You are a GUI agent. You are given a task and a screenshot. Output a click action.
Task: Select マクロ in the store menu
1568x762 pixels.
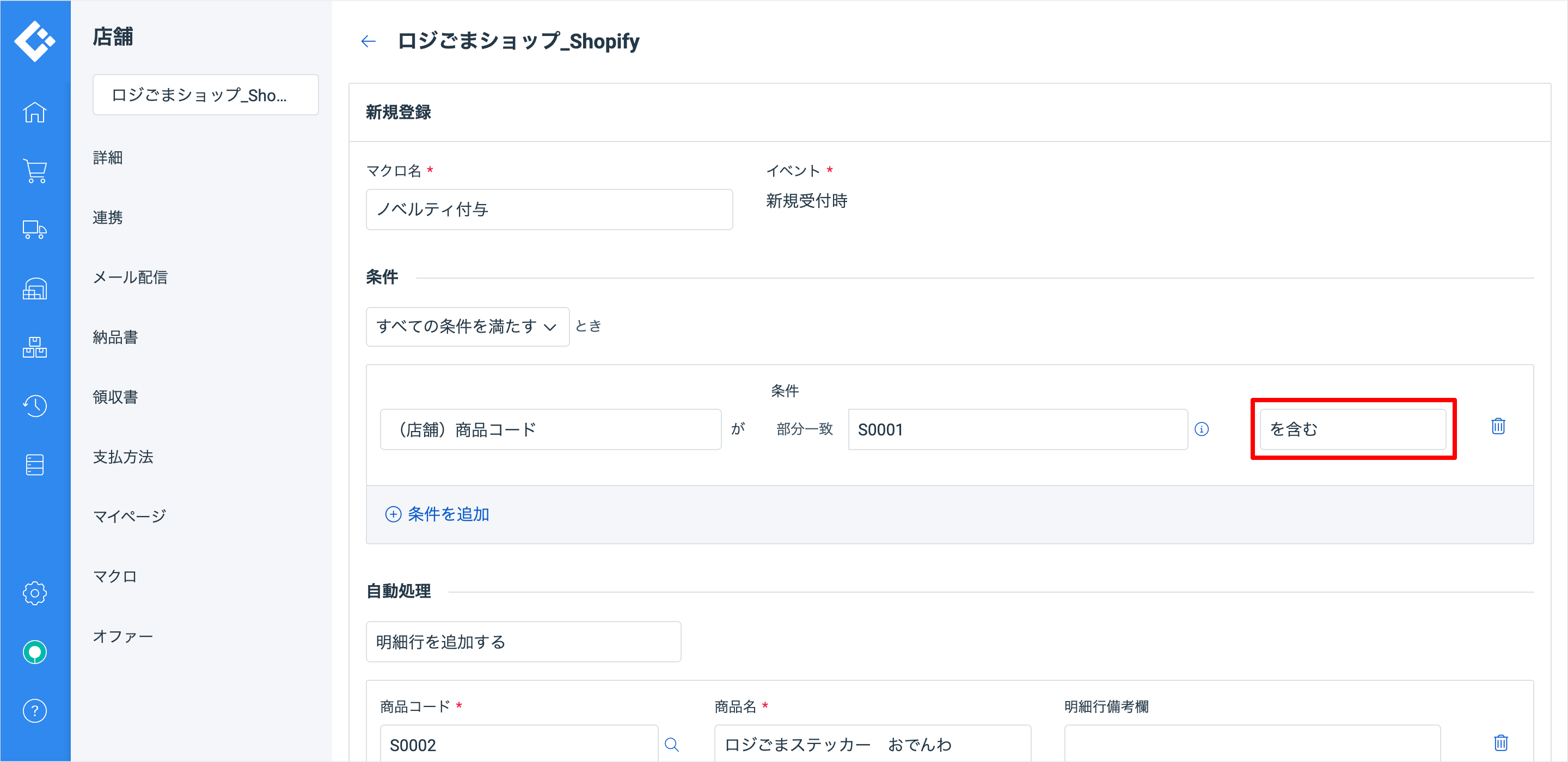point(114,576)
